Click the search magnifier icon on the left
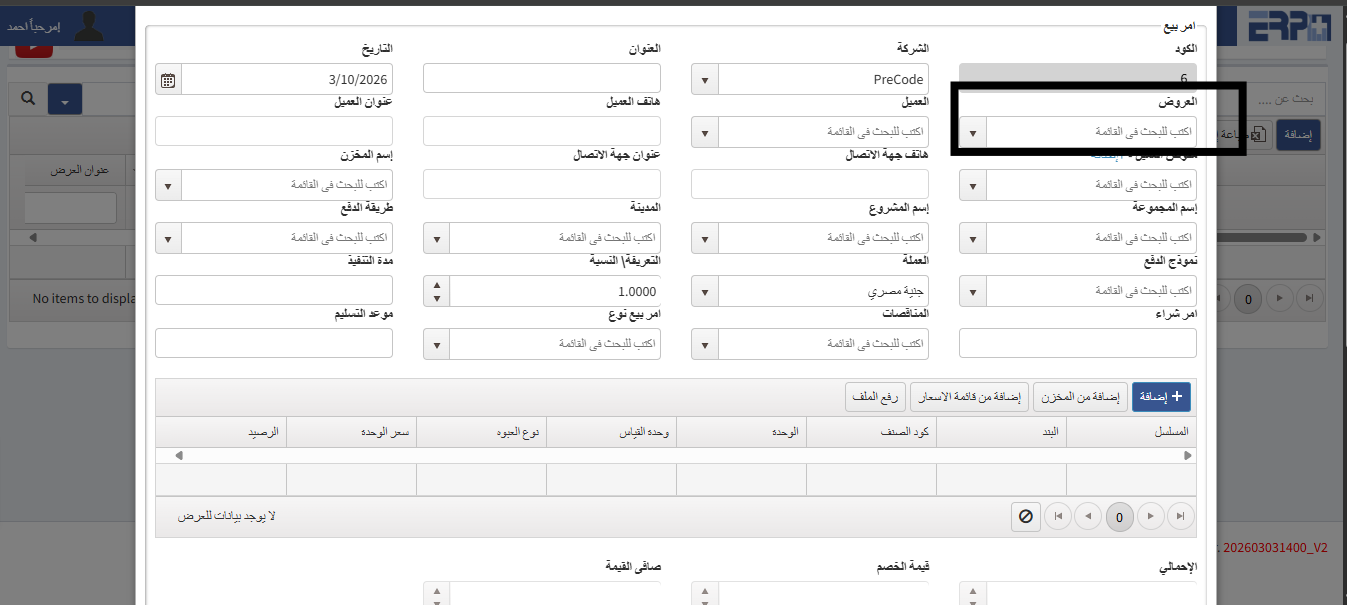This screenshot has height=605, width=1347. coord(27,98)
